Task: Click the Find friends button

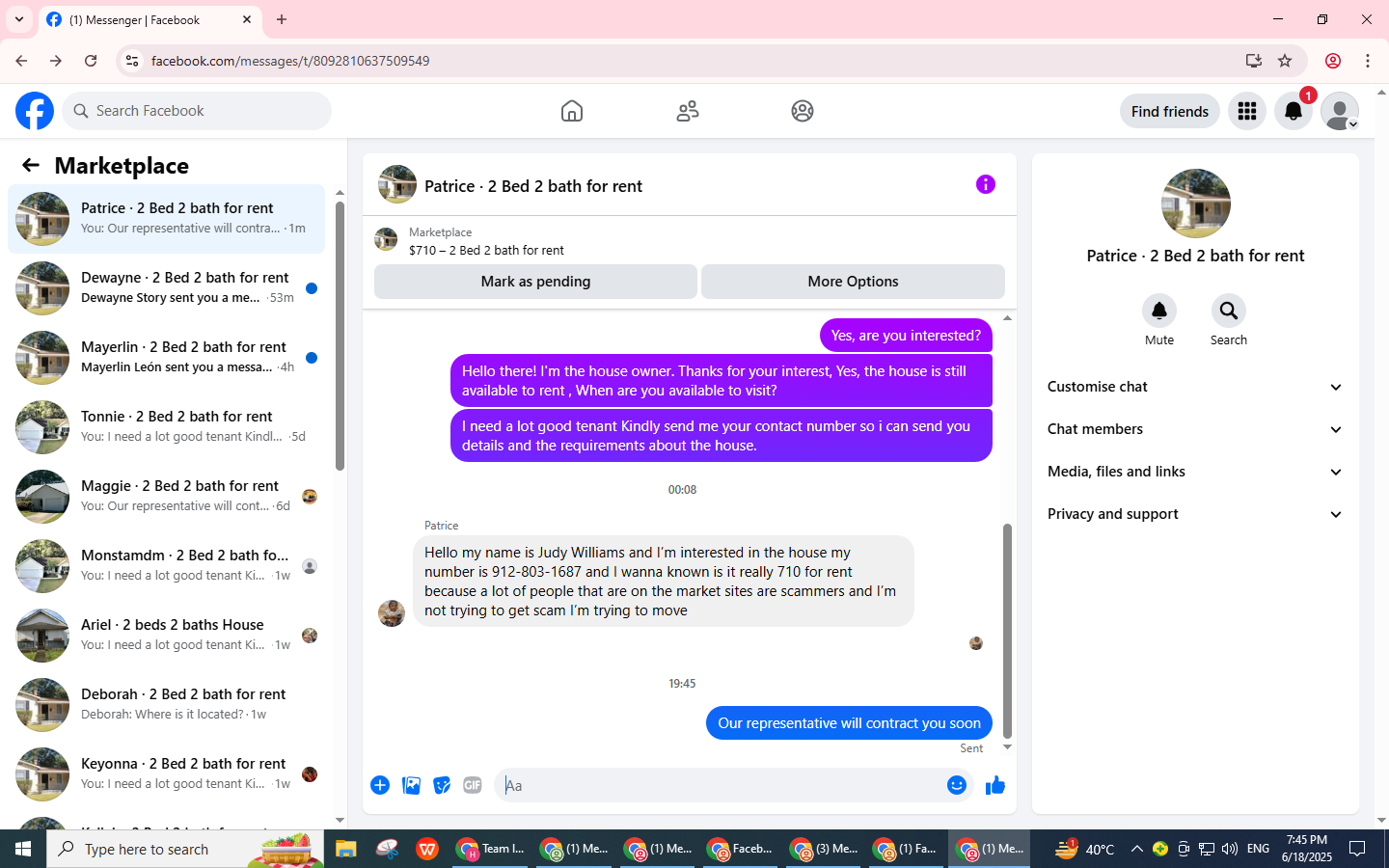Action: (1170, 111)
